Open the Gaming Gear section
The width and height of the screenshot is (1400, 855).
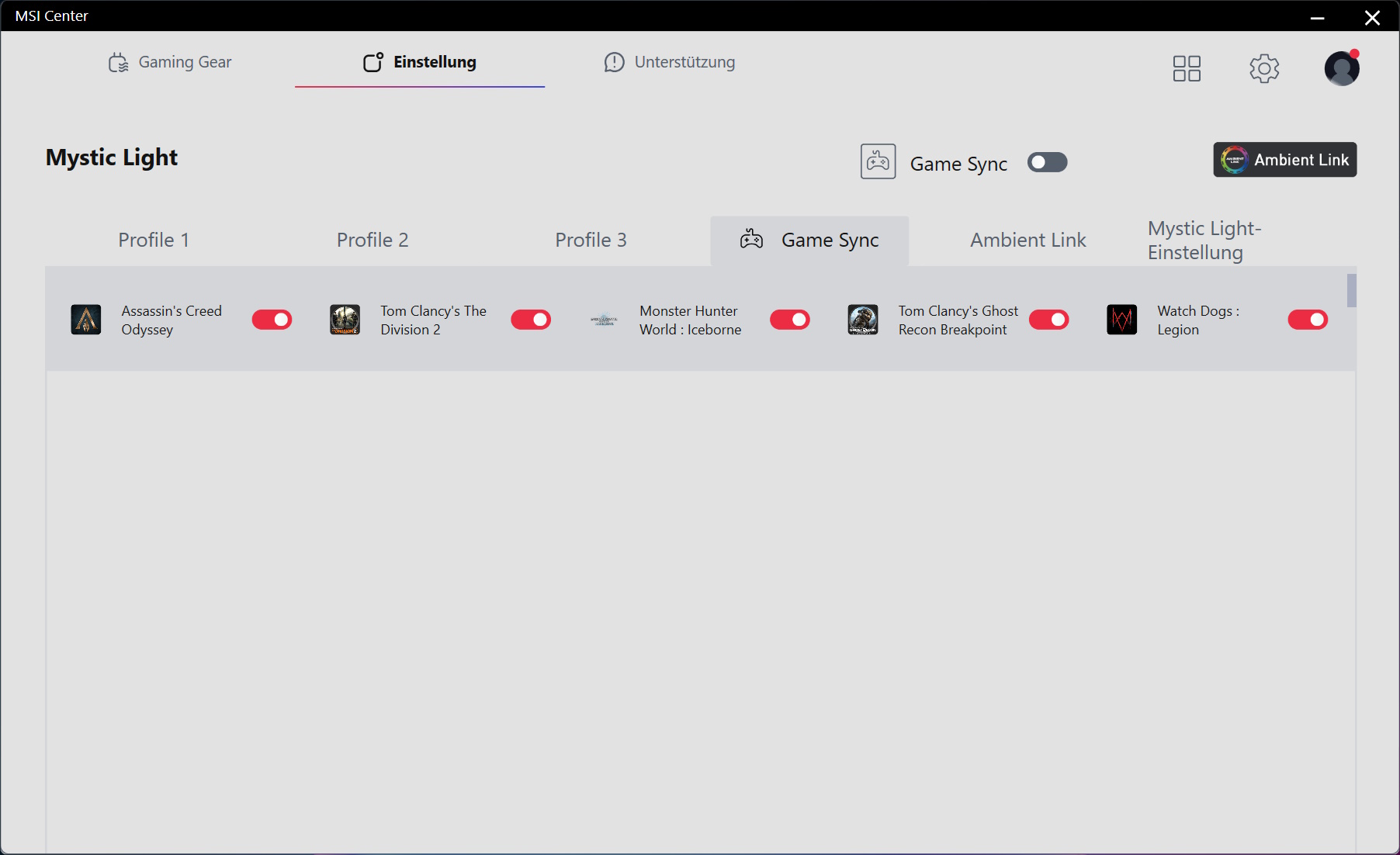171,62
